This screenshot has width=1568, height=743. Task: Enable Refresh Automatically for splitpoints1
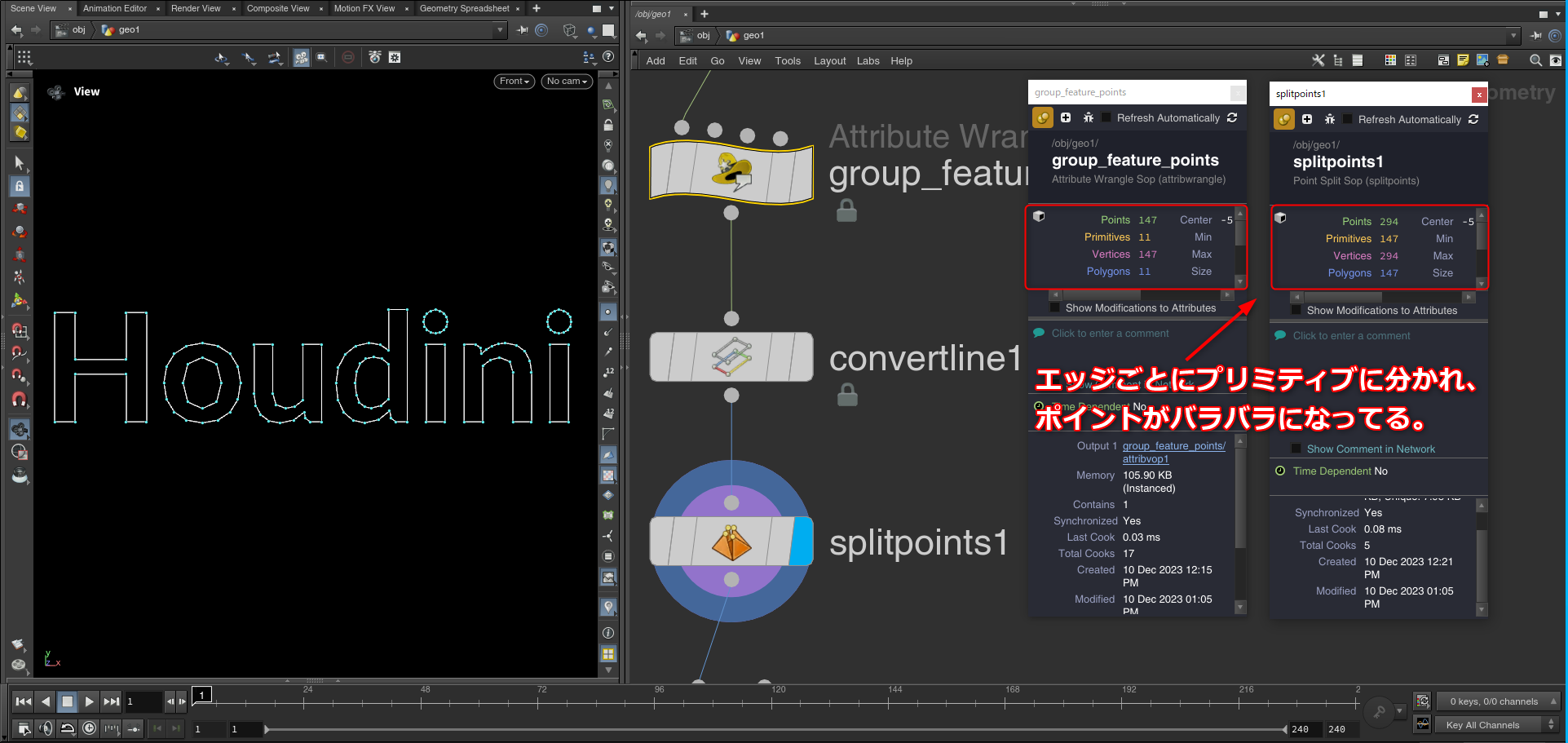(1348, 119)
